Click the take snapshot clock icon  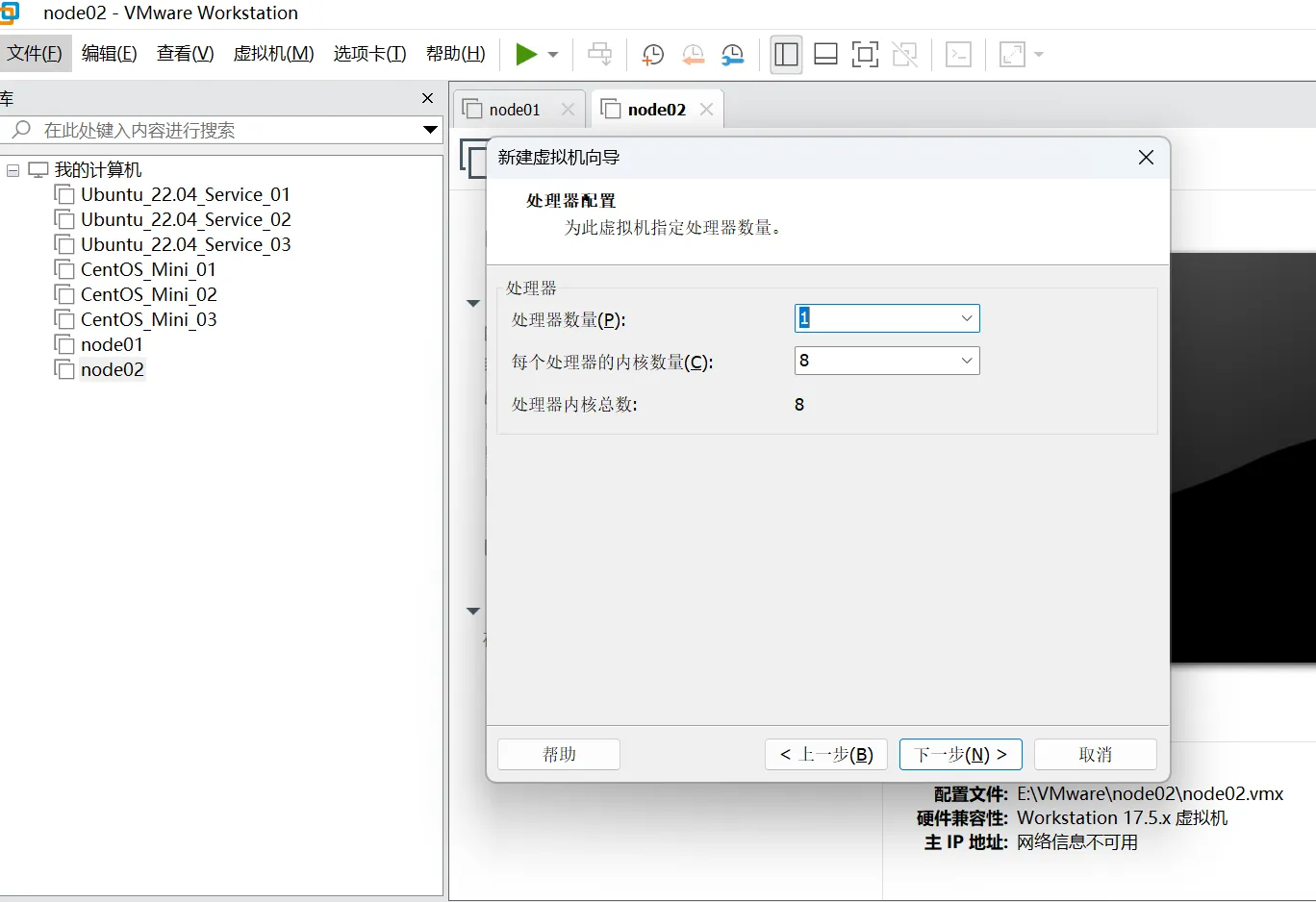tap(652, 55)
